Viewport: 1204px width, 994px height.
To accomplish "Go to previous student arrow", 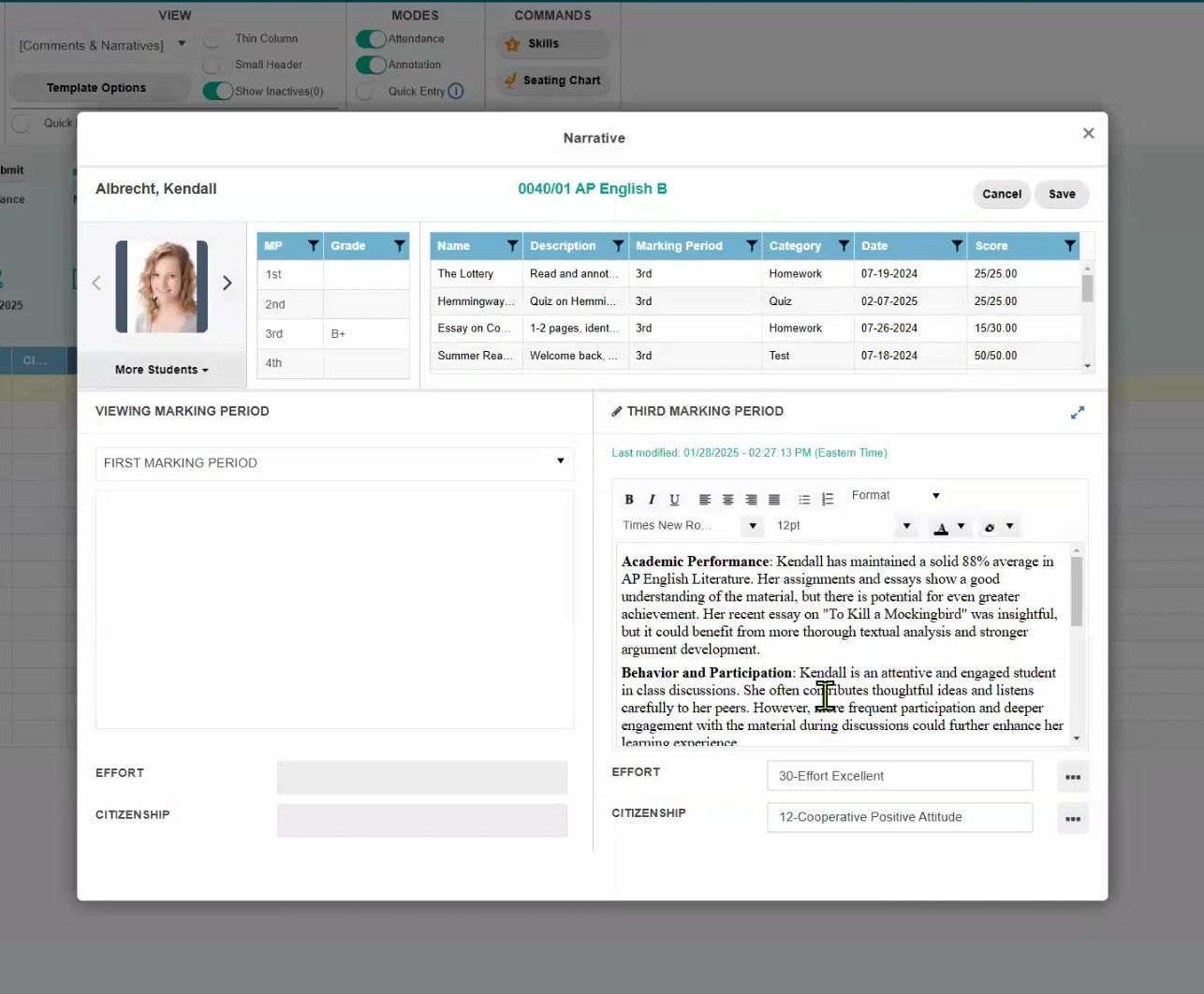I will click(96, 283).
